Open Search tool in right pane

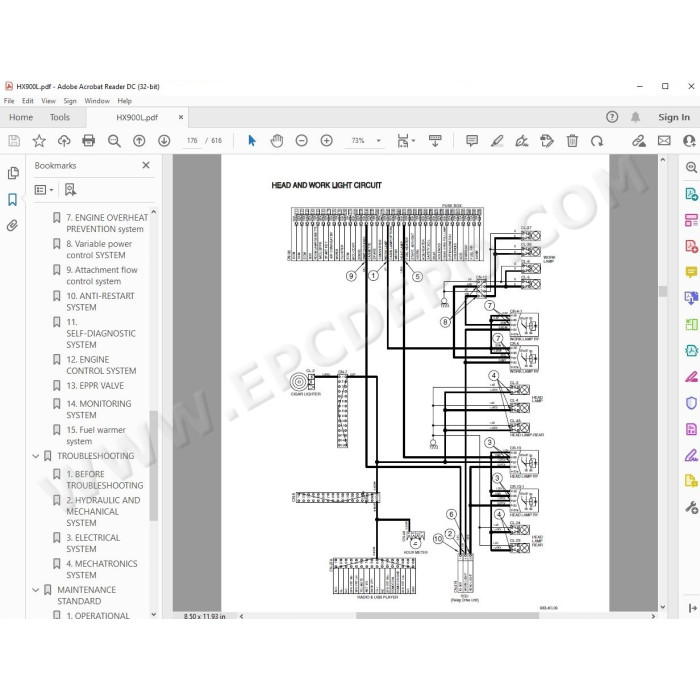(691, 168)
